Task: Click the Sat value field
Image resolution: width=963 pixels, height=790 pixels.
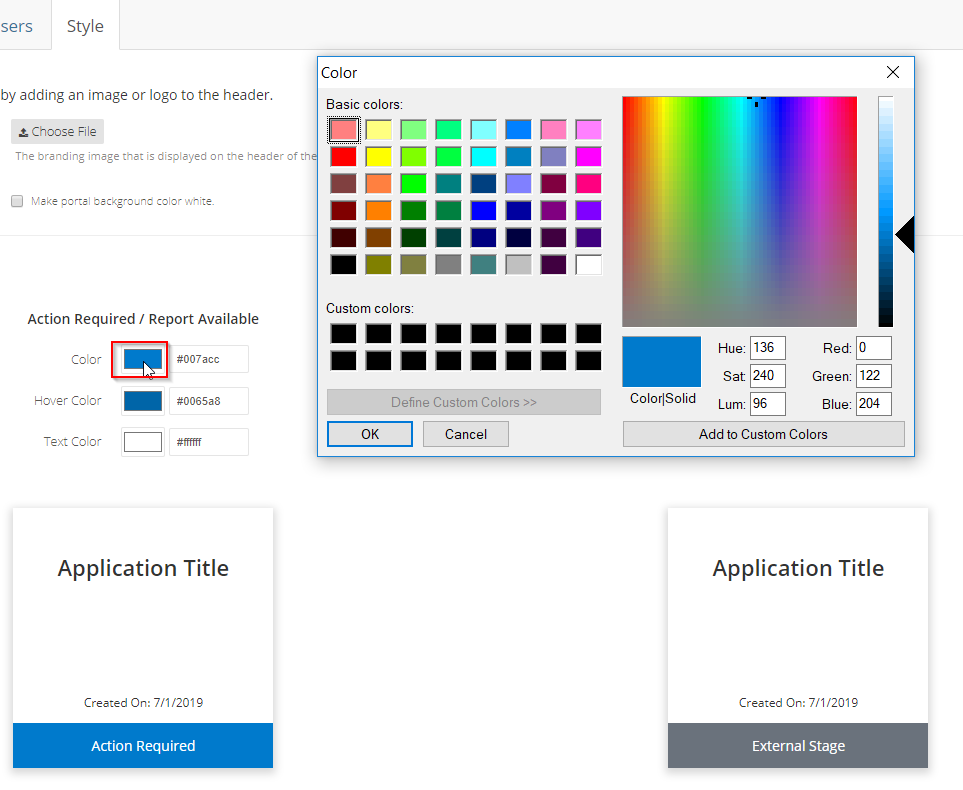Action: [x=768, y=376]
